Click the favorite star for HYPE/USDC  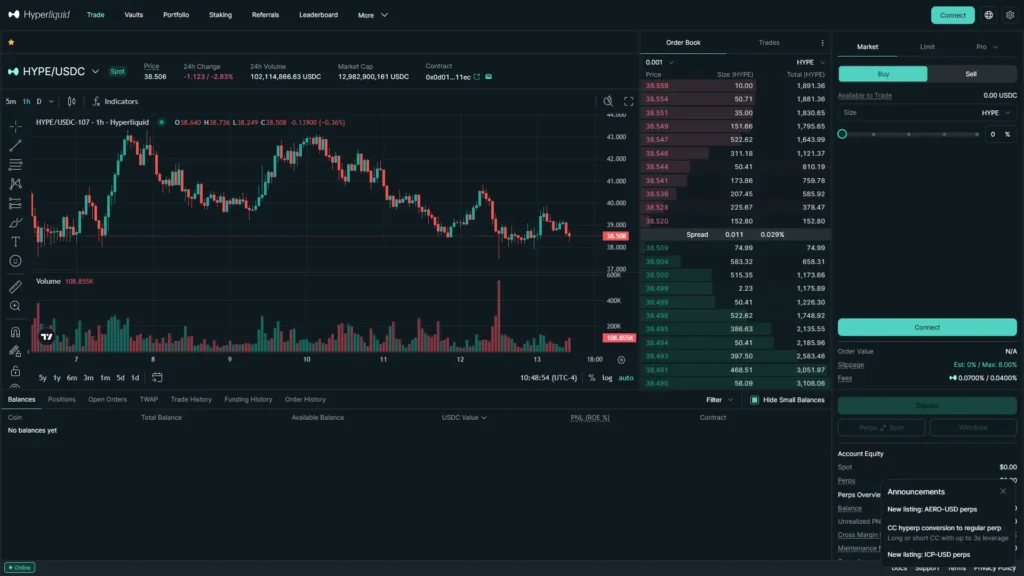coord(11,43)
